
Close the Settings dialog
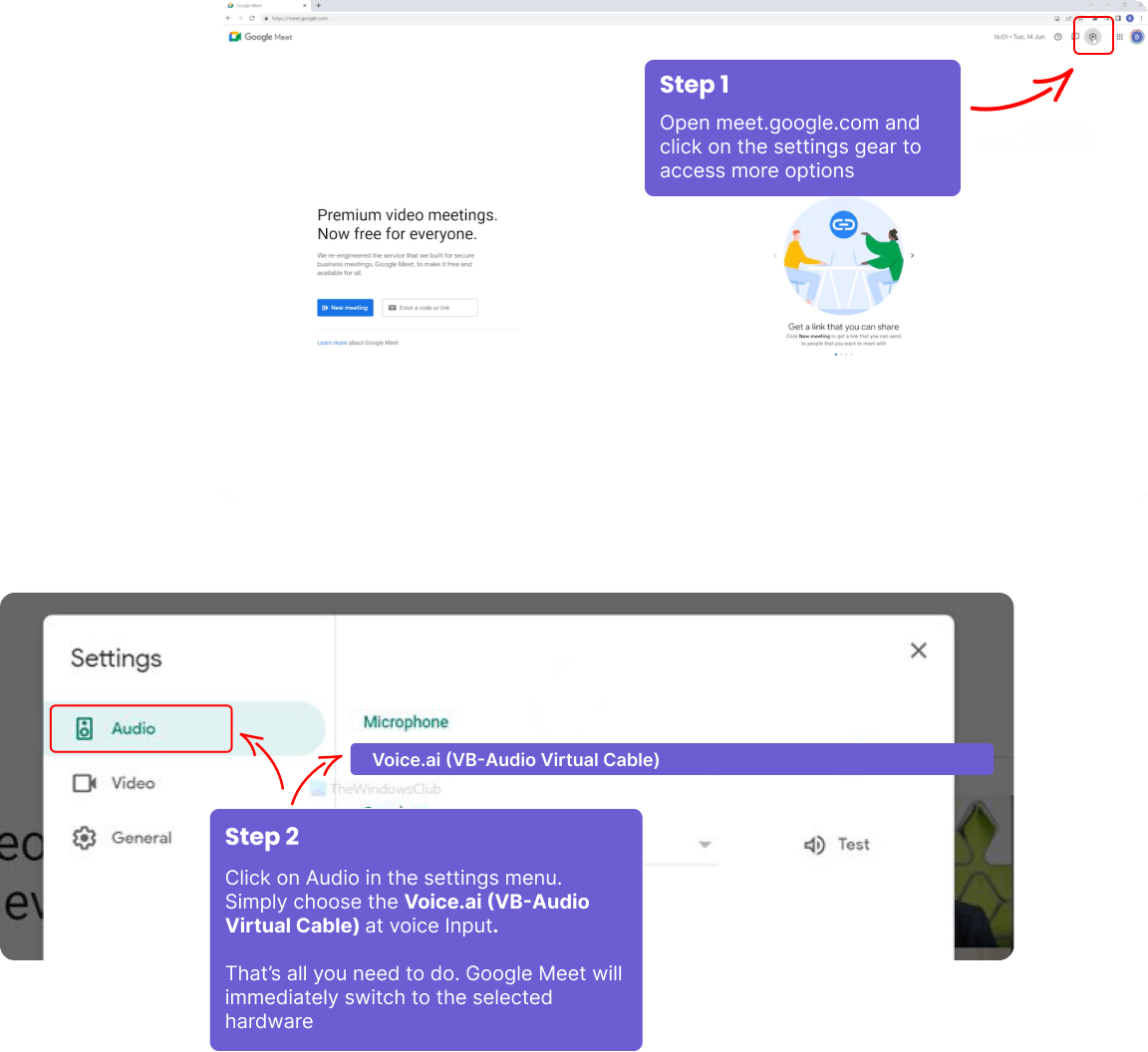point(918,651)
